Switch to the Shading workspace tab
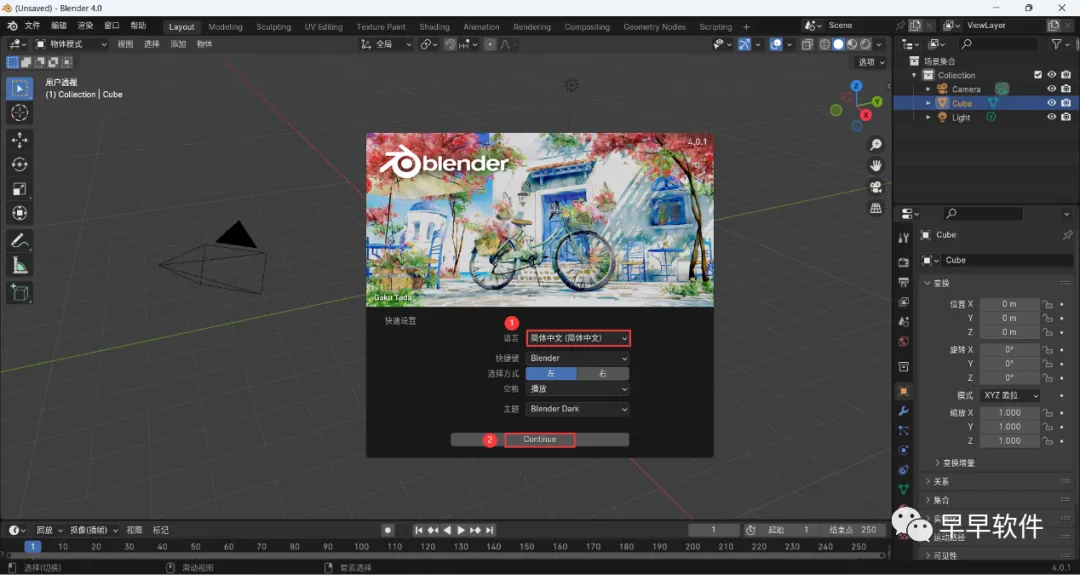The width and height of the screenshot is (1080, 575). point(434,27)
